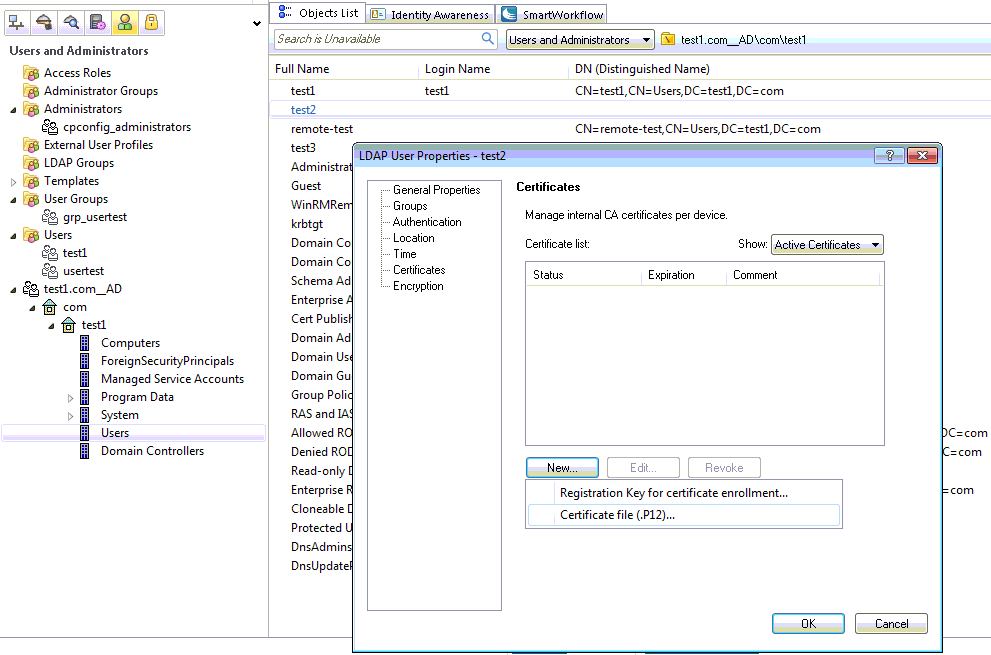Click the ForeignSecurityPrincipals container icon
This screenshot has height=655, width=991.
(84, 361)
